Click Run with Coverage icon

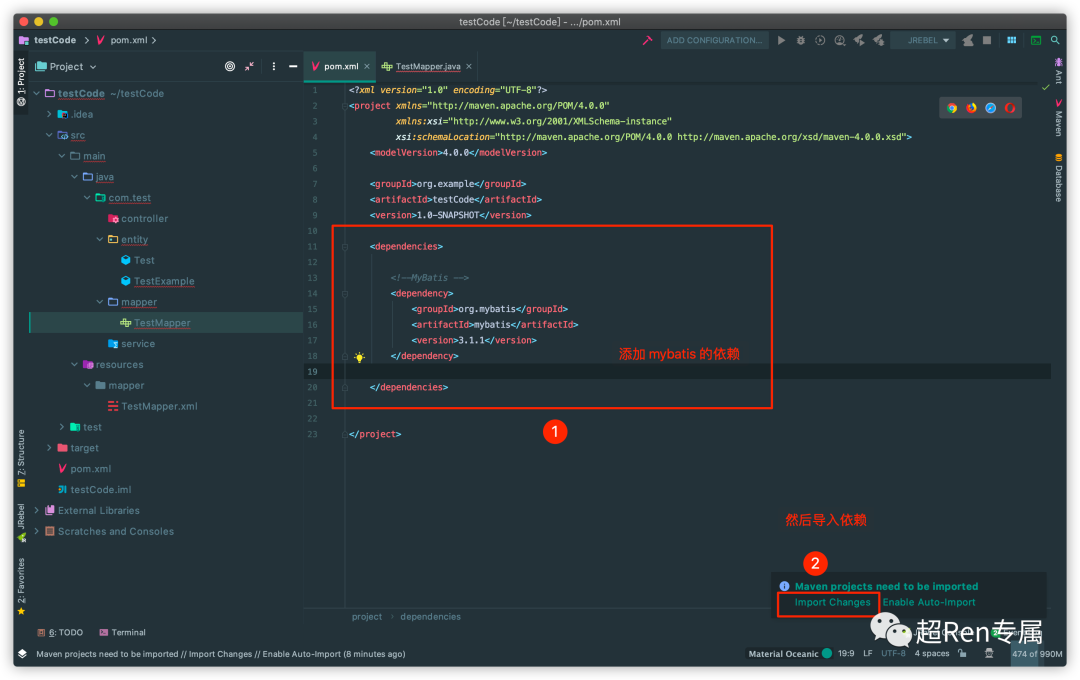coord(820,41)
